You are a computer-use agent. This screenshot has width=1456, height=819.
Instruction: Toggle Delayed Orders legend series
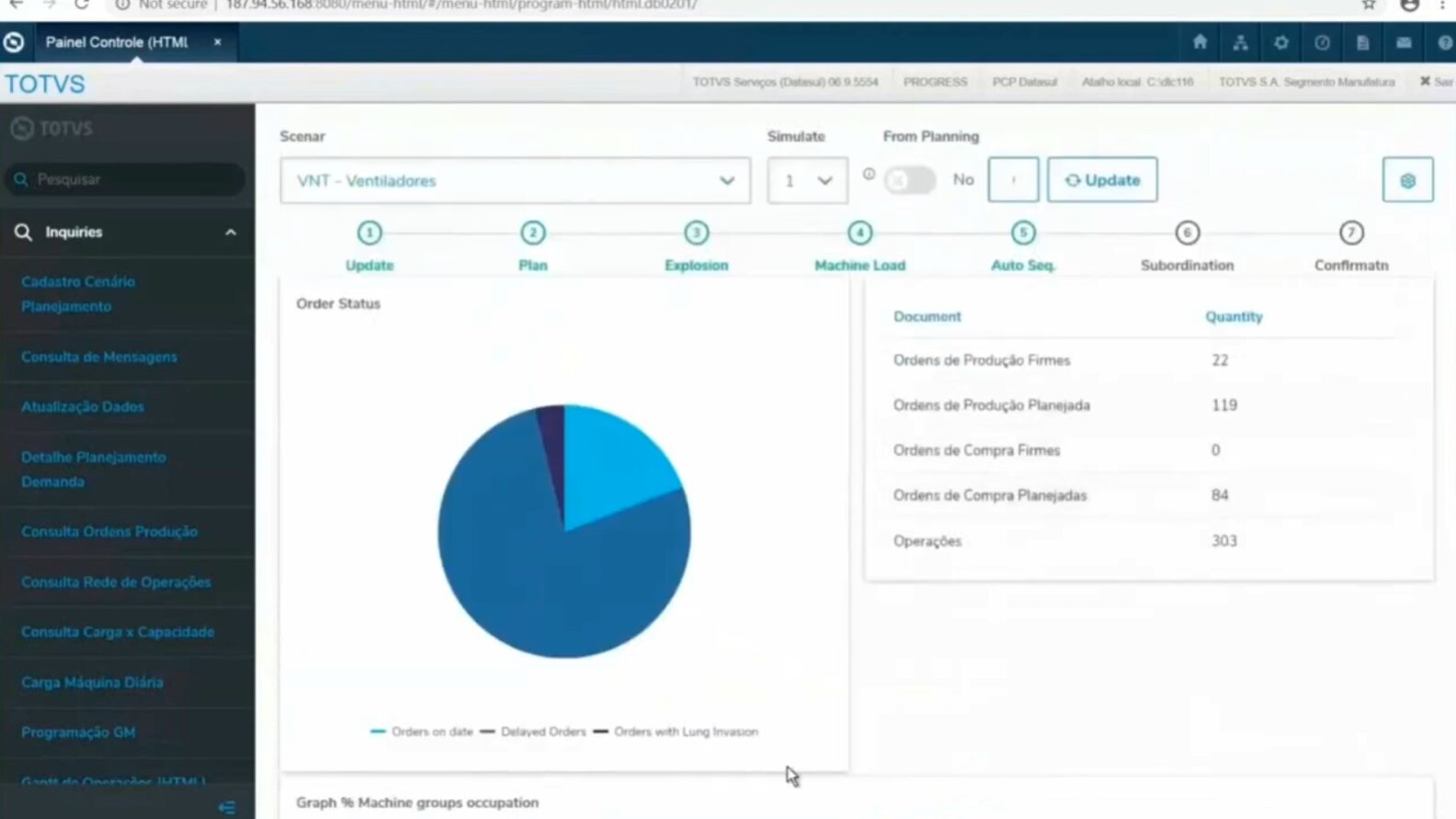(x=533, y=732)
